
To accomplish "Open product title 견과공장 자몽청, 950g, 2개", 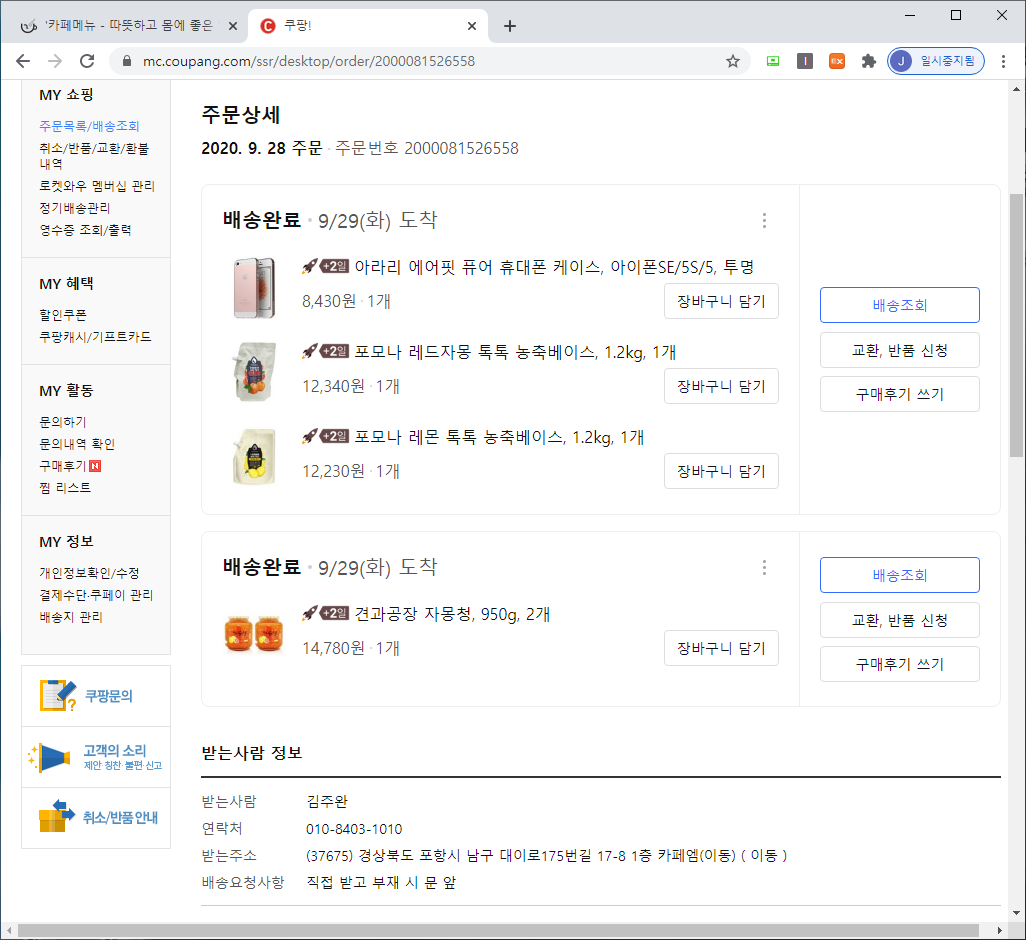I will [452, 614].
